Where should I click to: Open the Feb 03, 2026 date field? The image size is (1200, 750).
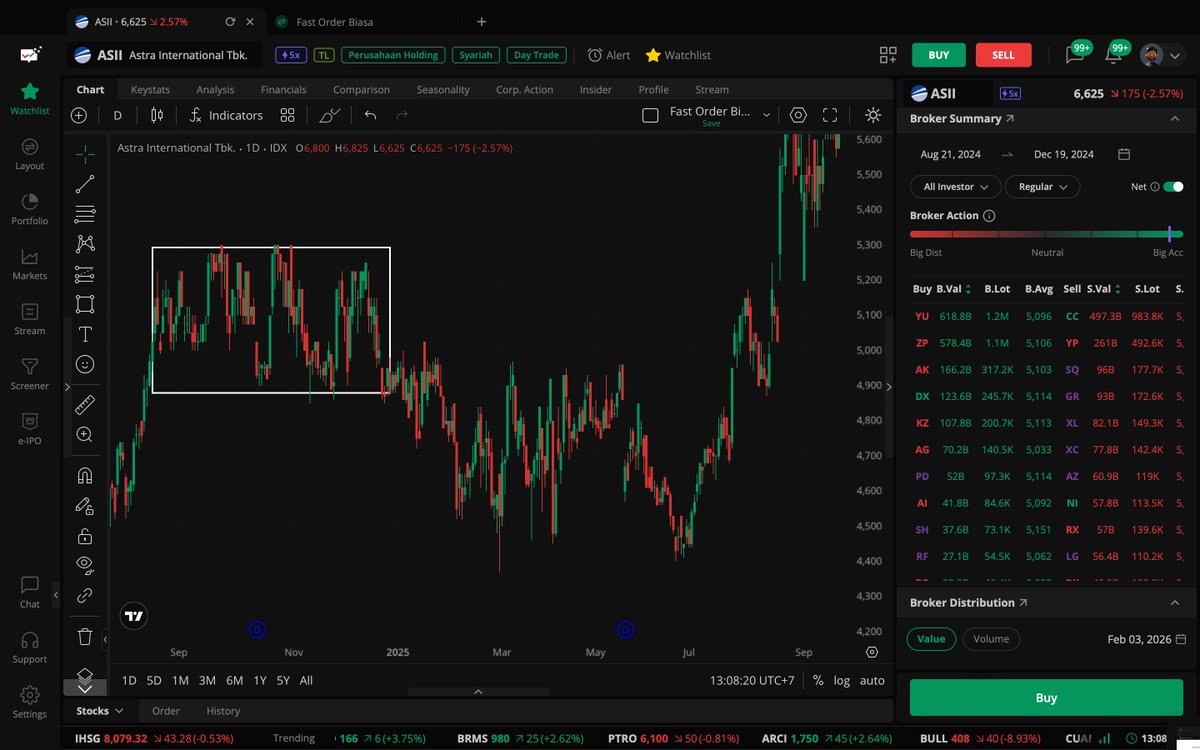point(1147,639)
